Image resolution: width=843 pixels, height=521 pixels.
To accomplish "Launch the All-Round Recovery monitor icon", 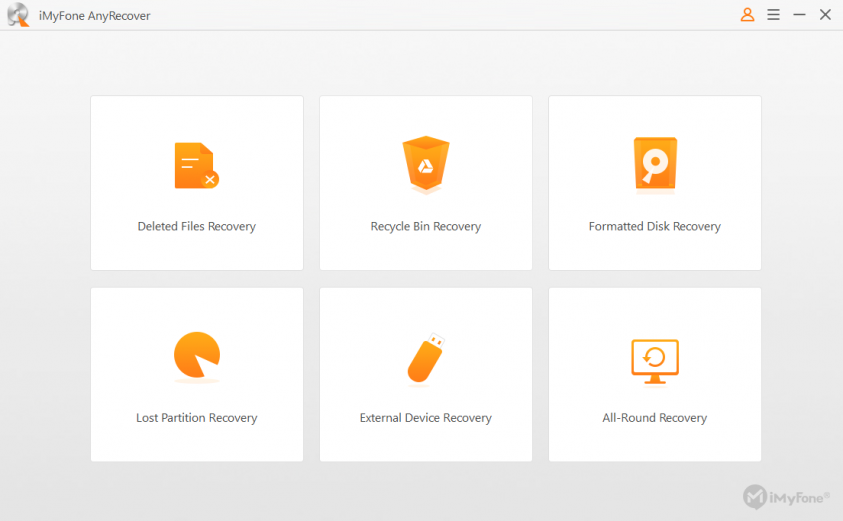I will (655, 360).
